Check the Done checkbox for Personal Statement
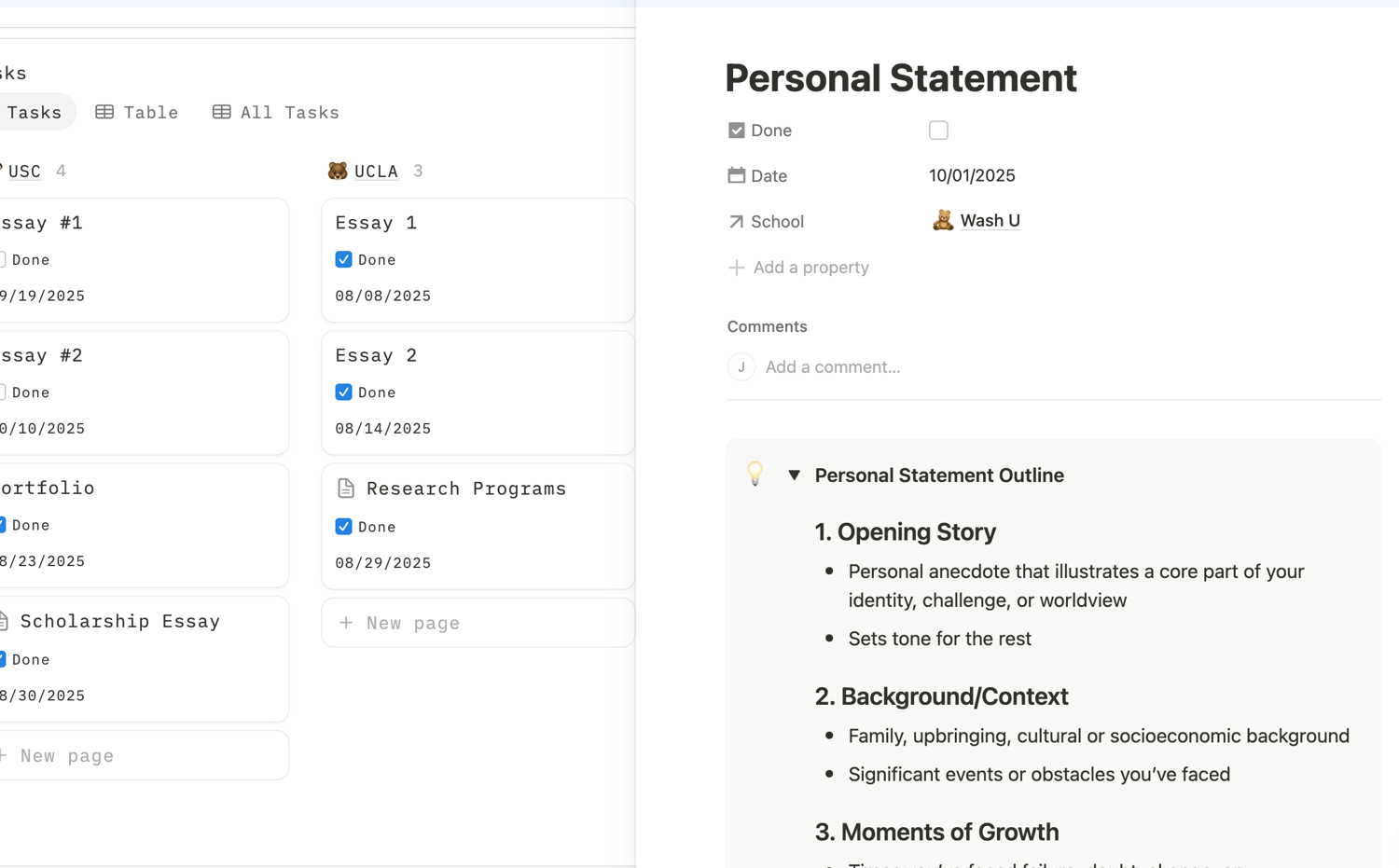 pos(938,131)
